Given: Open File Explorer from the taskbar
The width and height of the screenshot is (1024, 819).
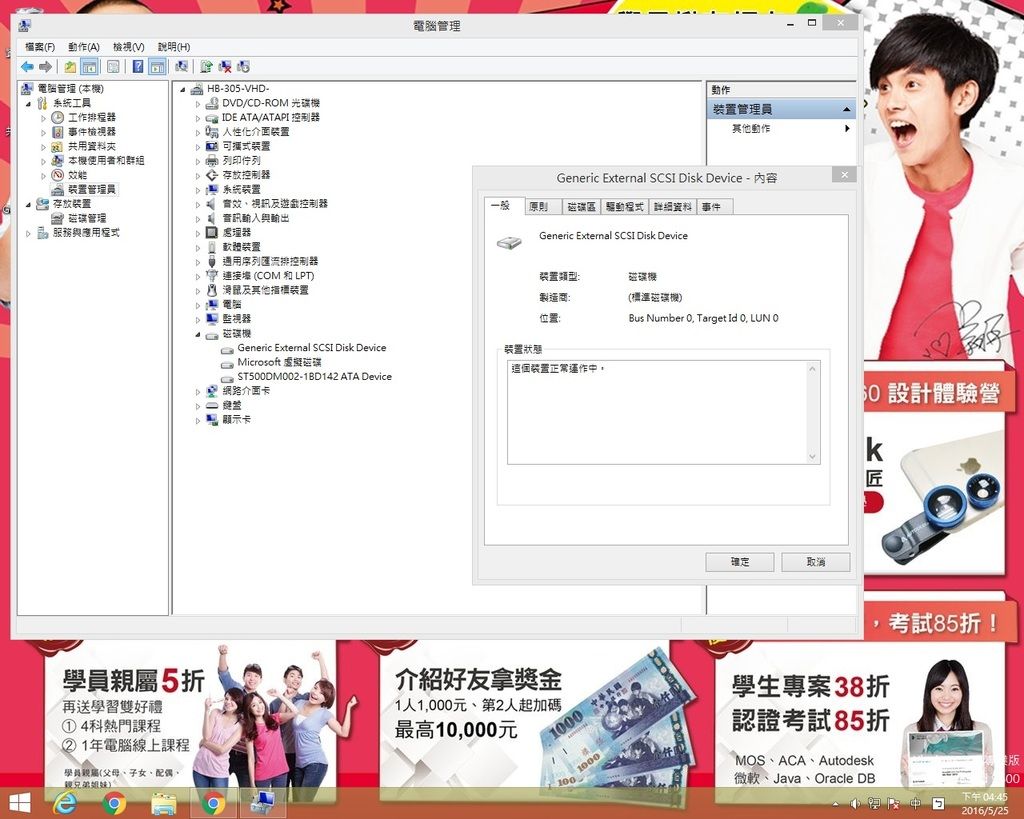Looking at the screenshot, I should click(x=163, y=803).
